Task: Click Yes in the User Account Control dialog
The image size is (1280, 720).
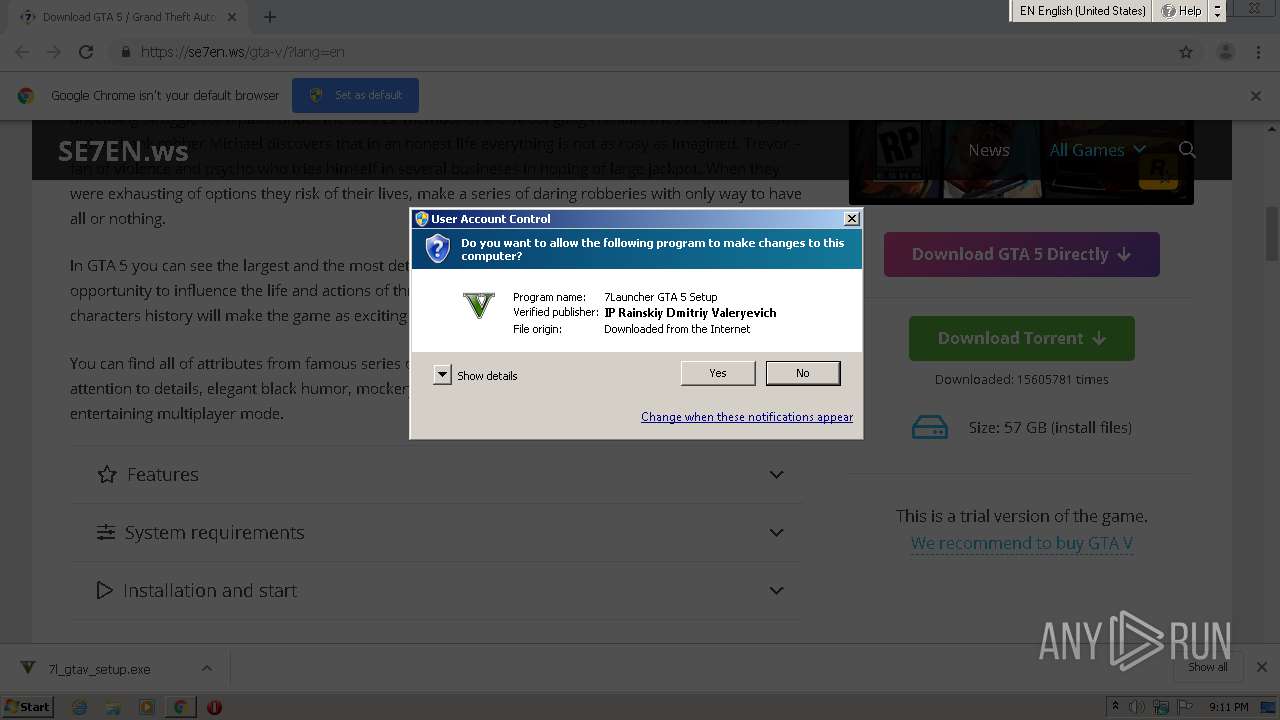Action: click(x=718, y=373)
